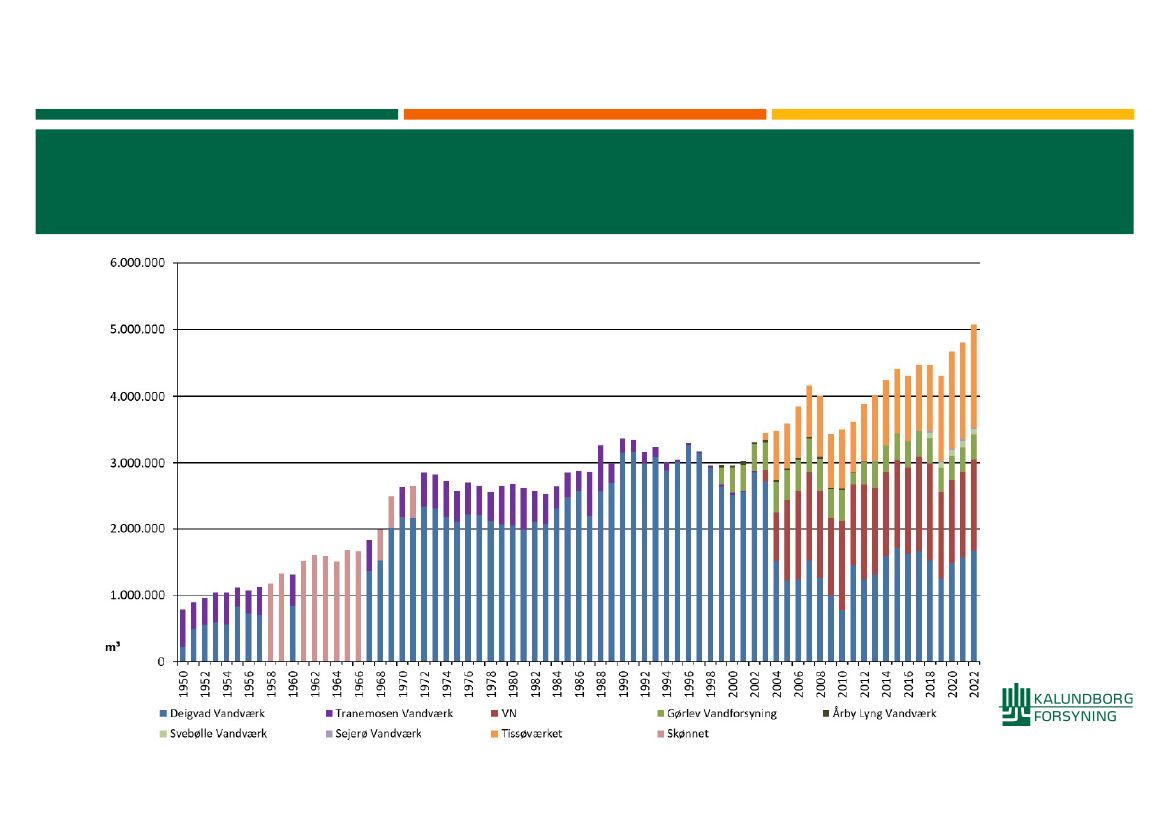The width and height of the screenshot is (1169, 827).
Task: Click the 1.000.000 y-axis label
Action: [137, 595]
